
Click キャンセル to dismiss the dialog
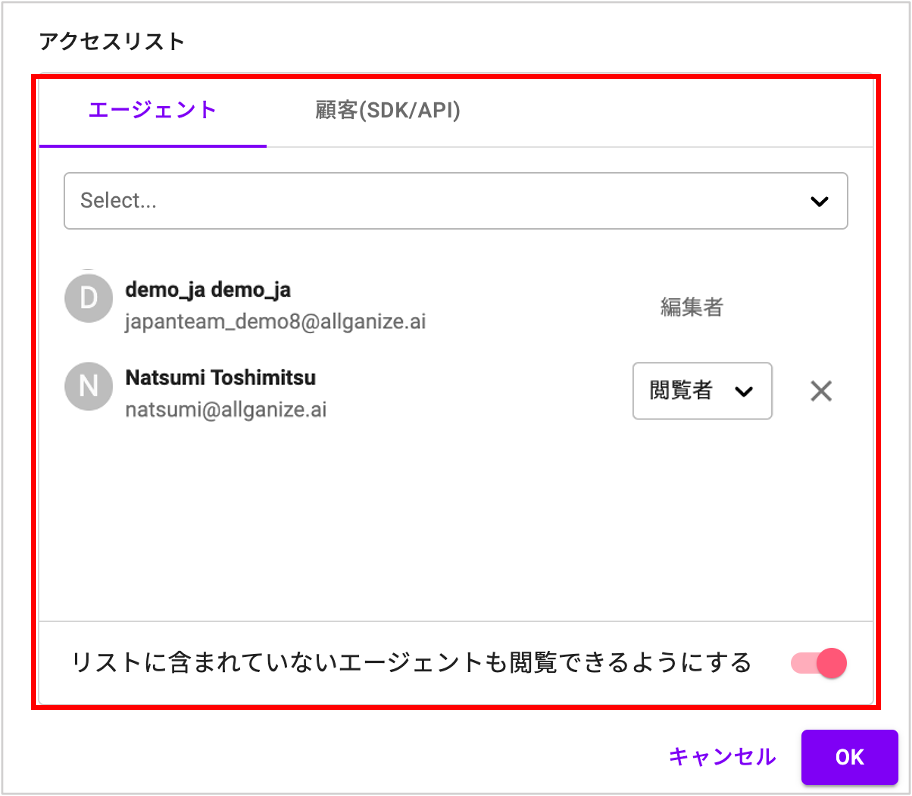[x=722, y=757]
